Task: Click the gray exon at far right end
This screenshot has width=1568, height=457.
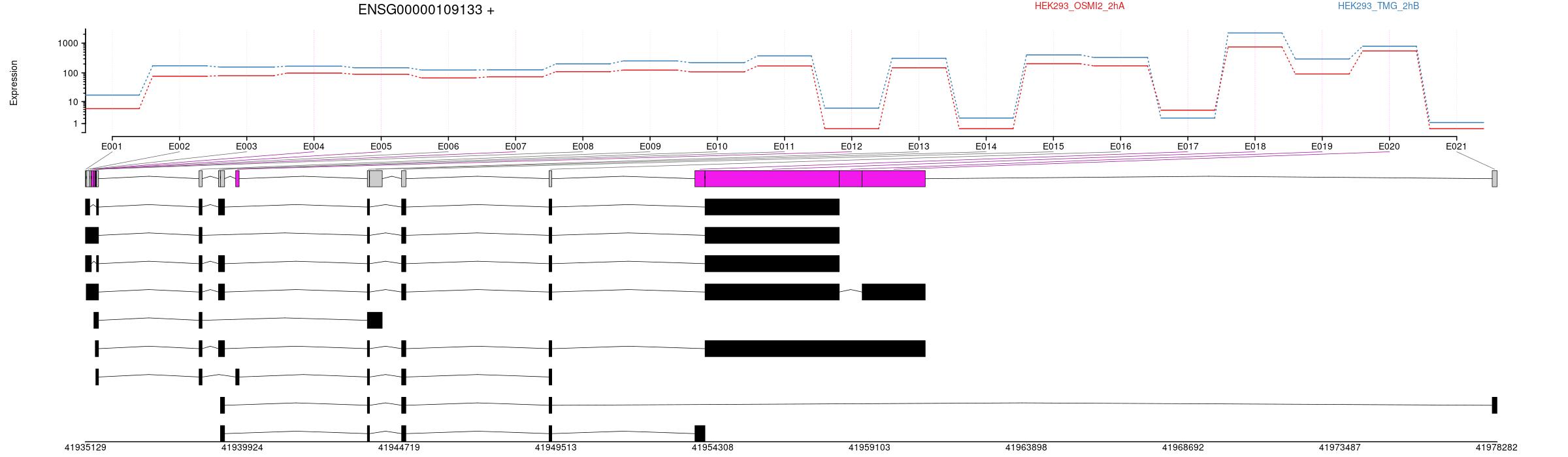Action: [1495, 179]
